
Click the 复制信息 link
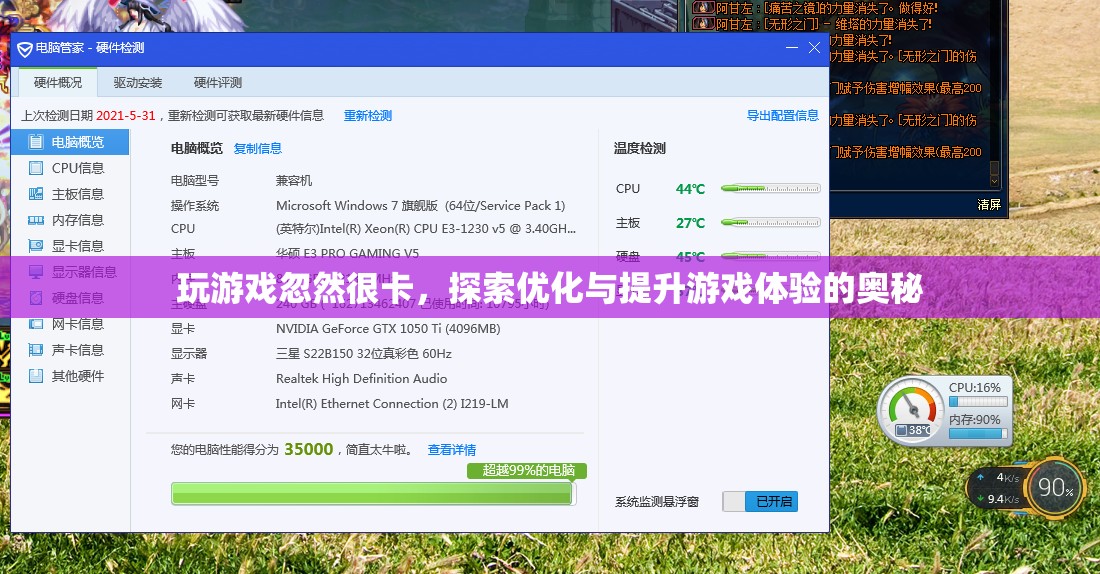click(257, 148)
